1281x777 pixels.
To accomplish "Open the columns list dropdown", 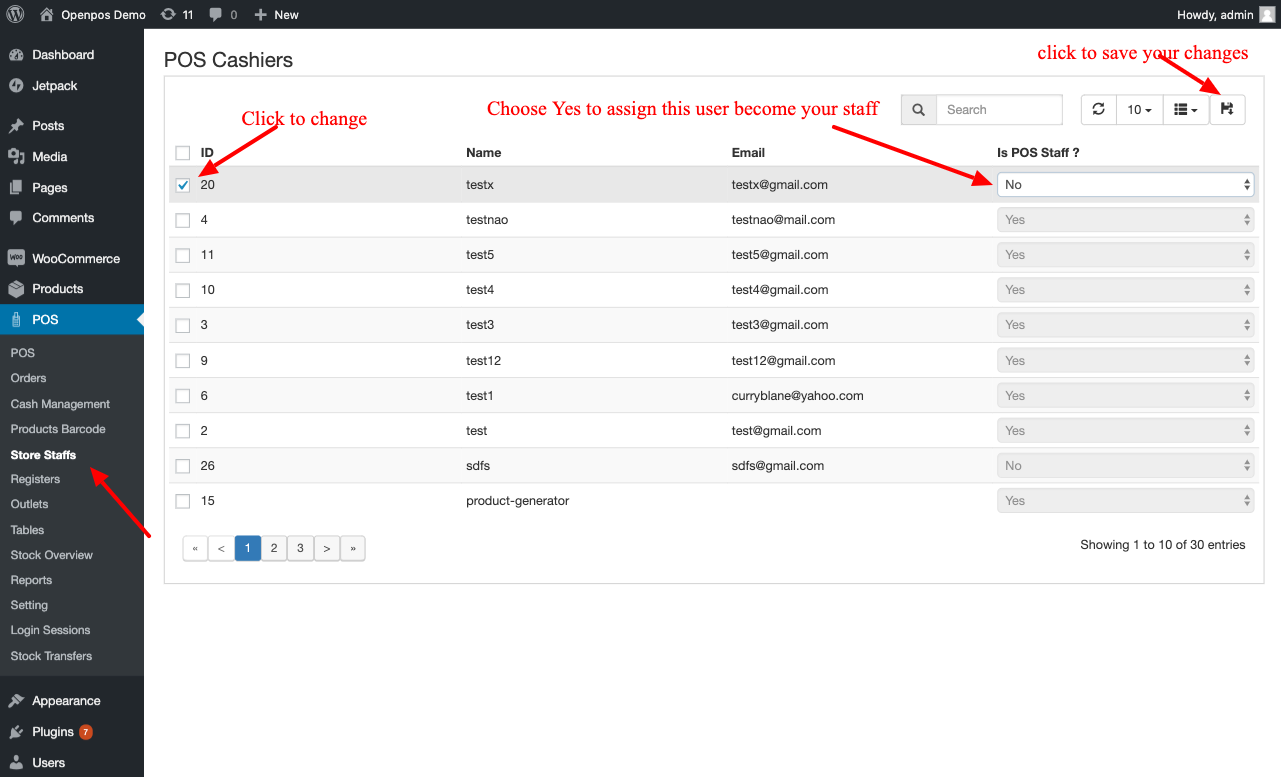I will [x=1185, y=110].
